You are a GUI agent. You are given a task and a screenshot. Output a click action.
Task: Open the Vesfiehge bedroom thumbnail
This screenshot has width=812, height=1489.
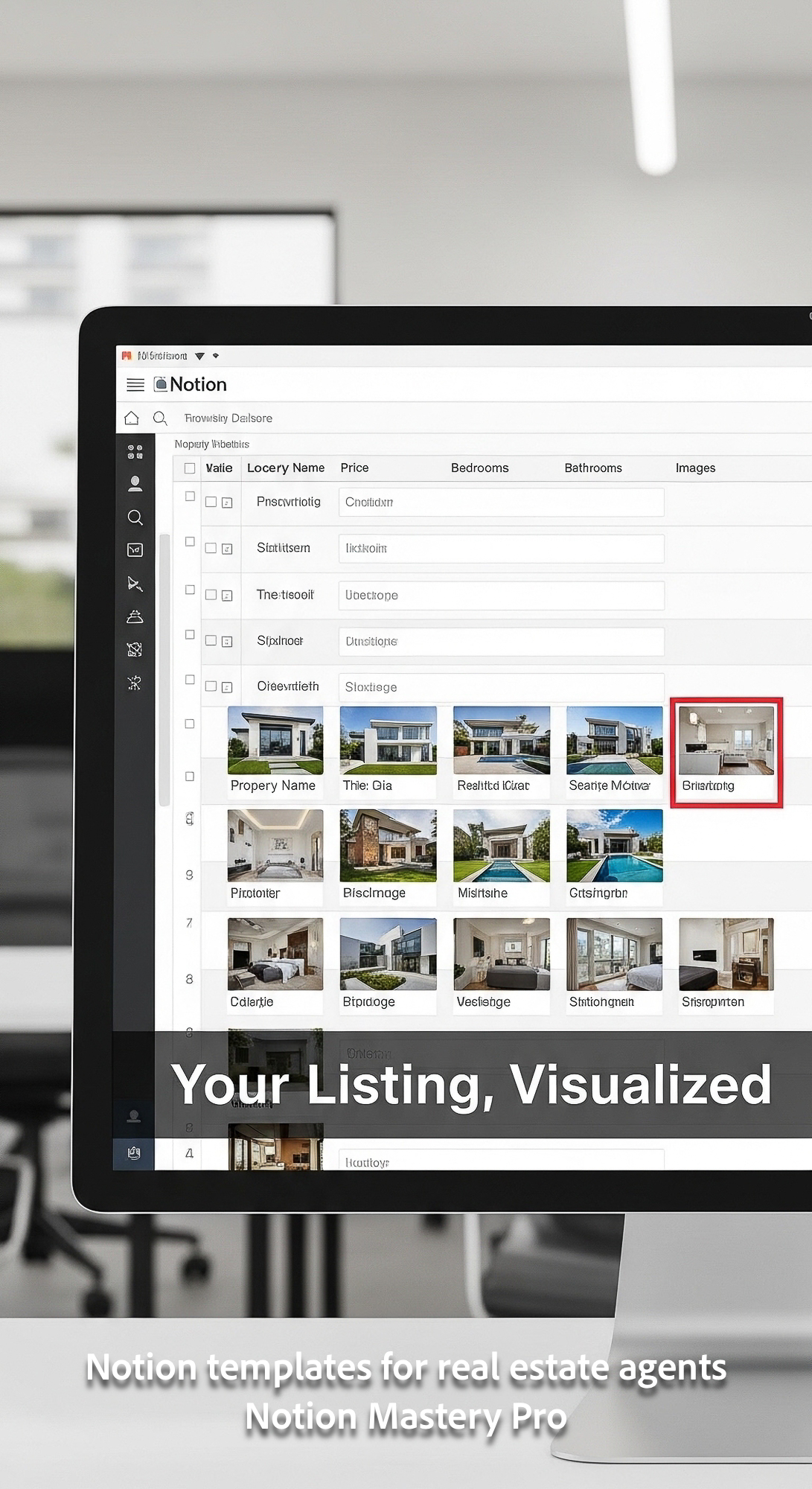(502, 954)
